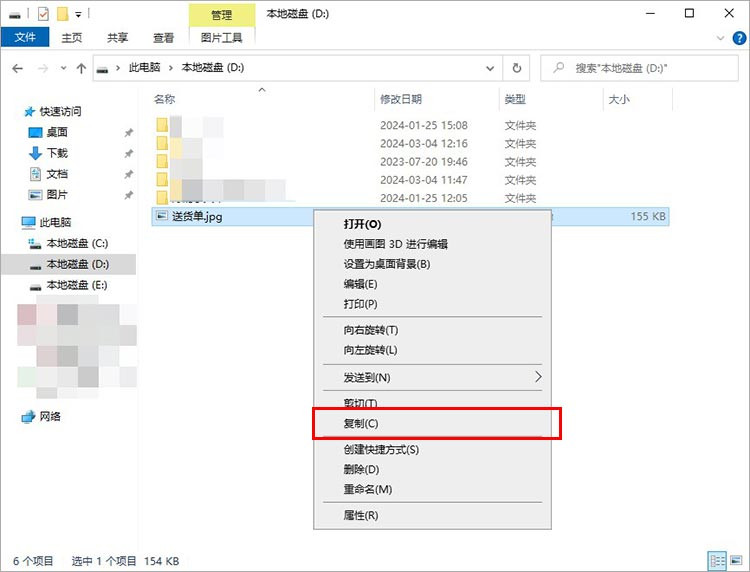
Task: Select 网络 in the navigation pane
Action: (50, 416)
